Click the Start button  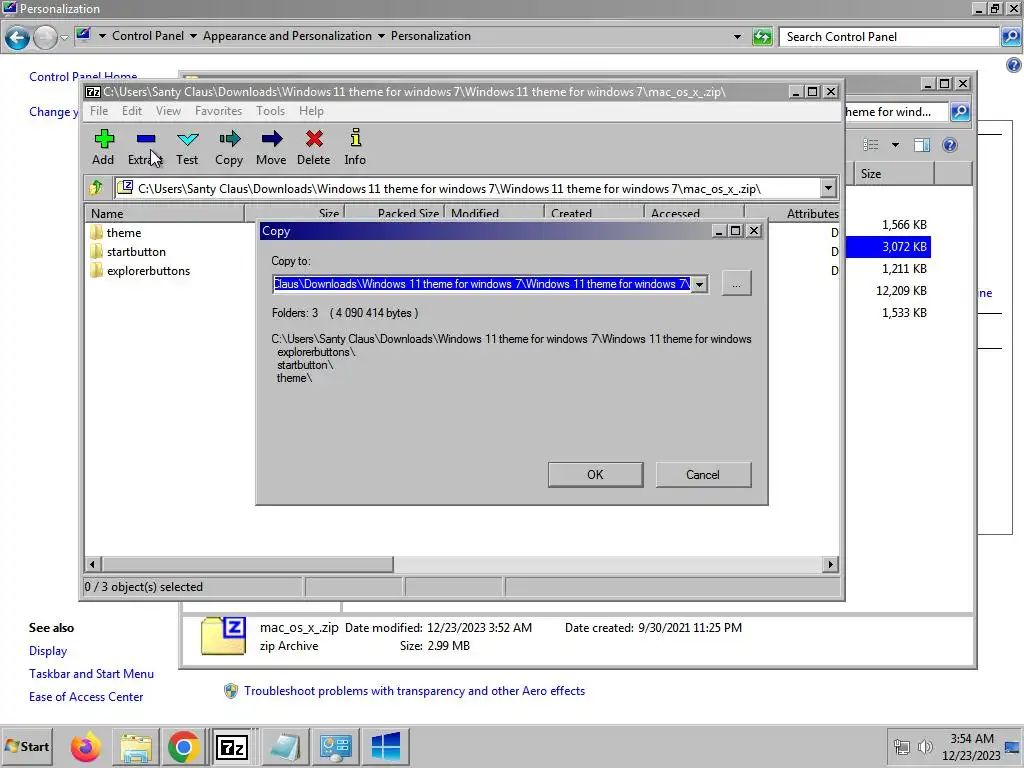tap(27, 746)
